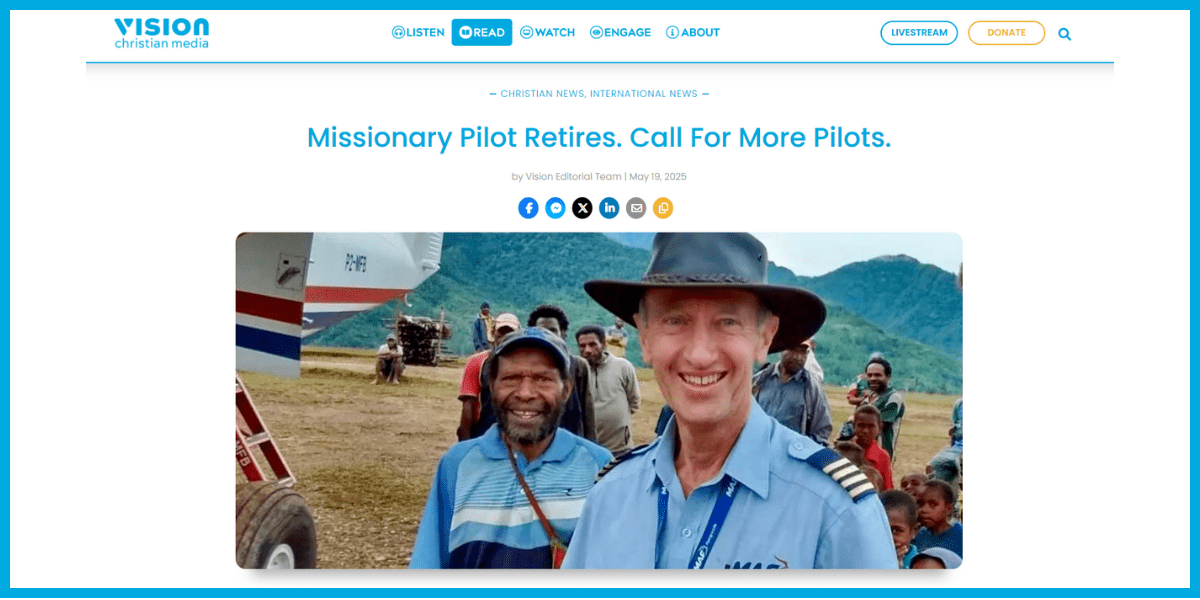Image resolution: width=1200 pixels, height=600 pixels.
Task: Open the International News category link
Action: (644, 94)
